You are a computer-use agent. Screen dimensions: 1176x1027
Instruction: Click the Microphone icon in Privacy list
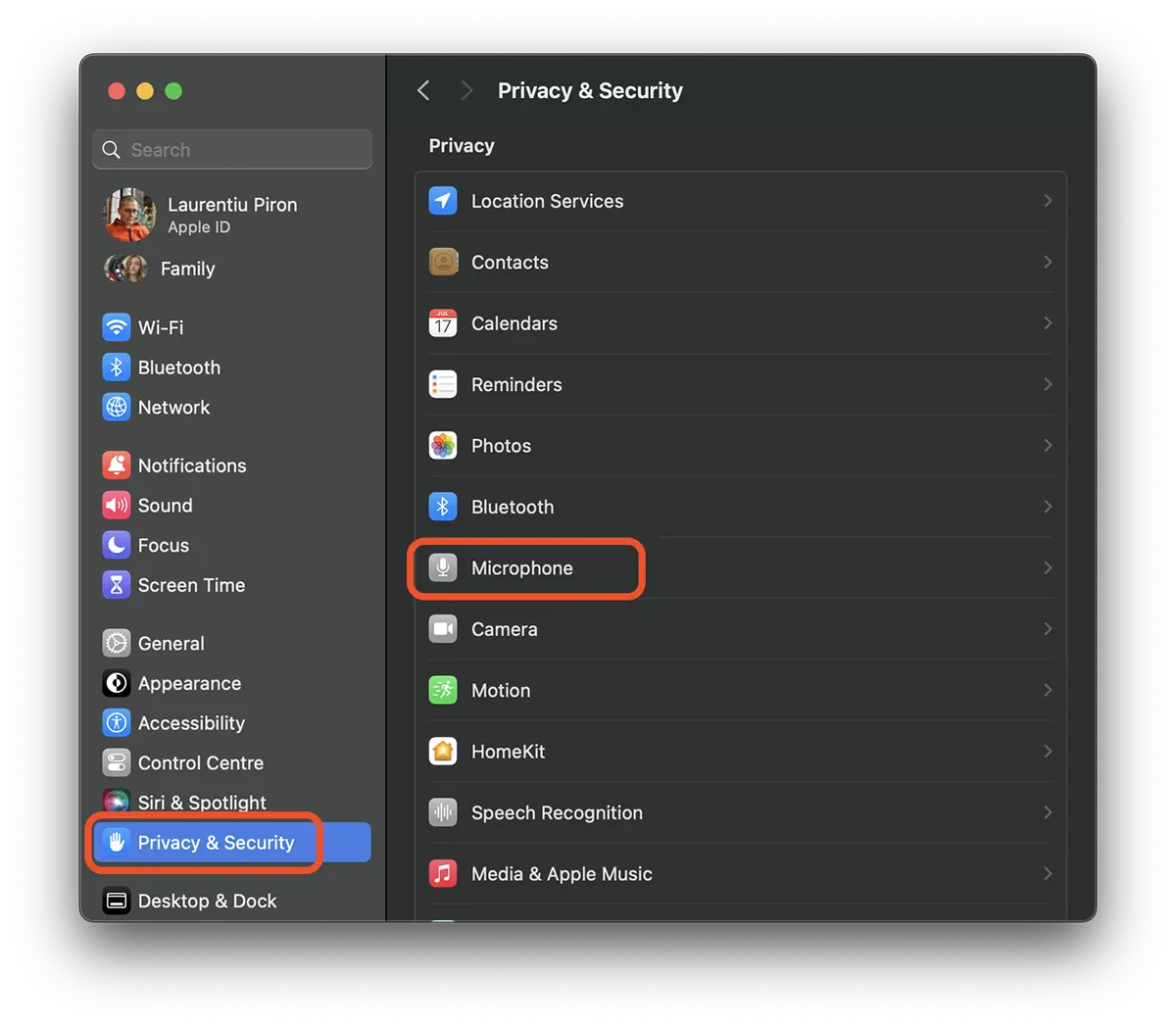443,568
